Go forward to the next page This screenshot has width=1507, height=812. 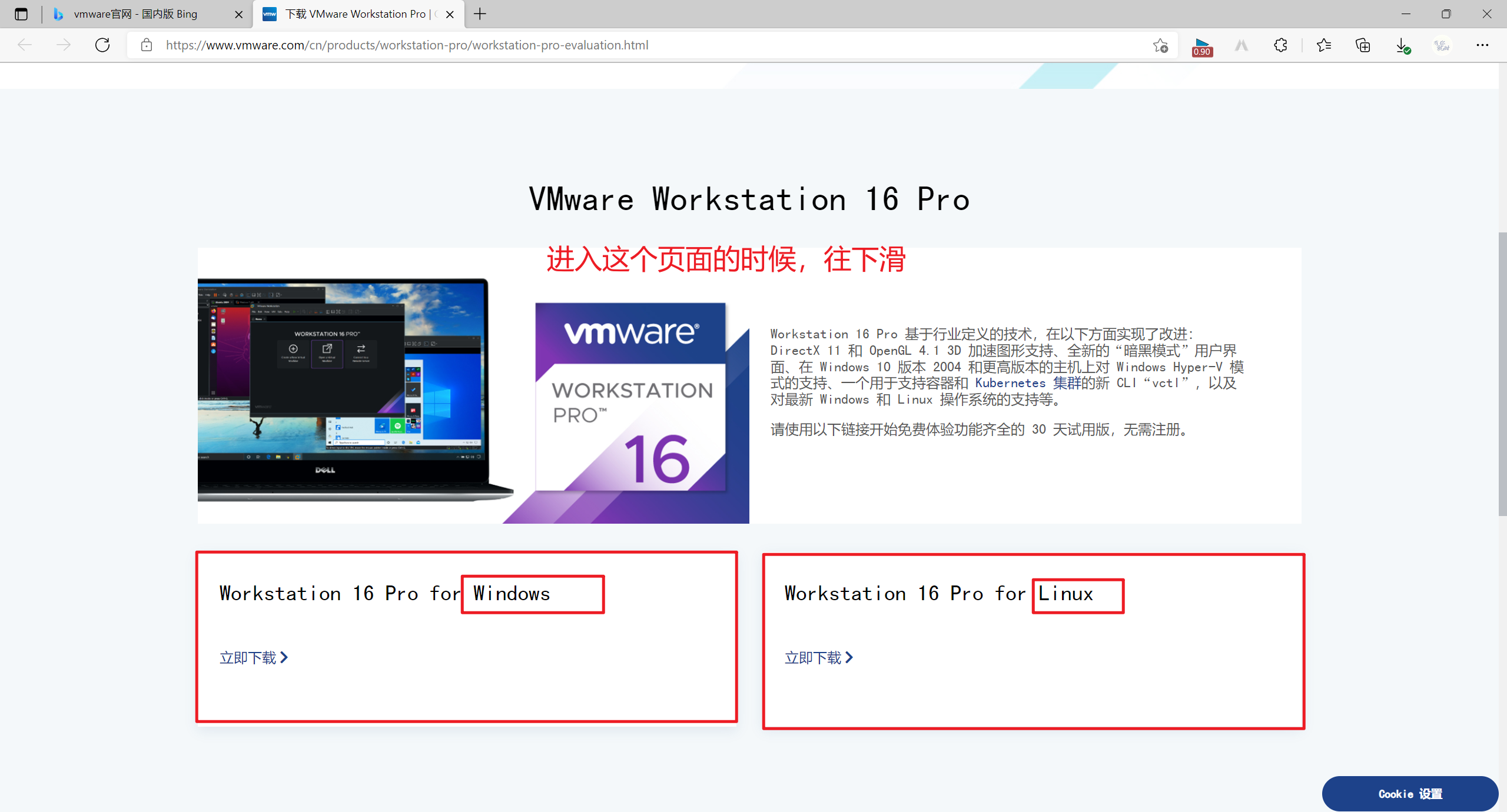pos(64,45)
